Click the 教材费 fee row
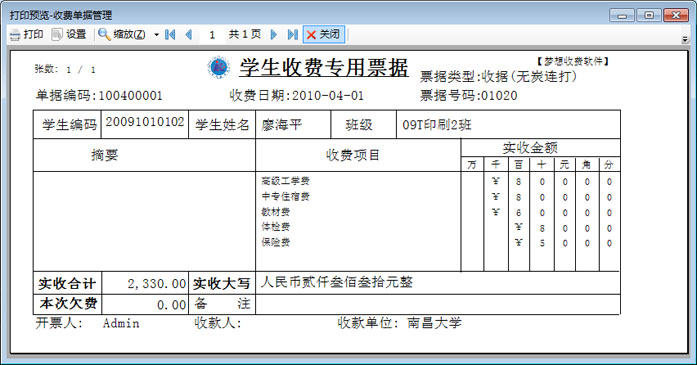697x365 pixels. click(x=276, y=212)
